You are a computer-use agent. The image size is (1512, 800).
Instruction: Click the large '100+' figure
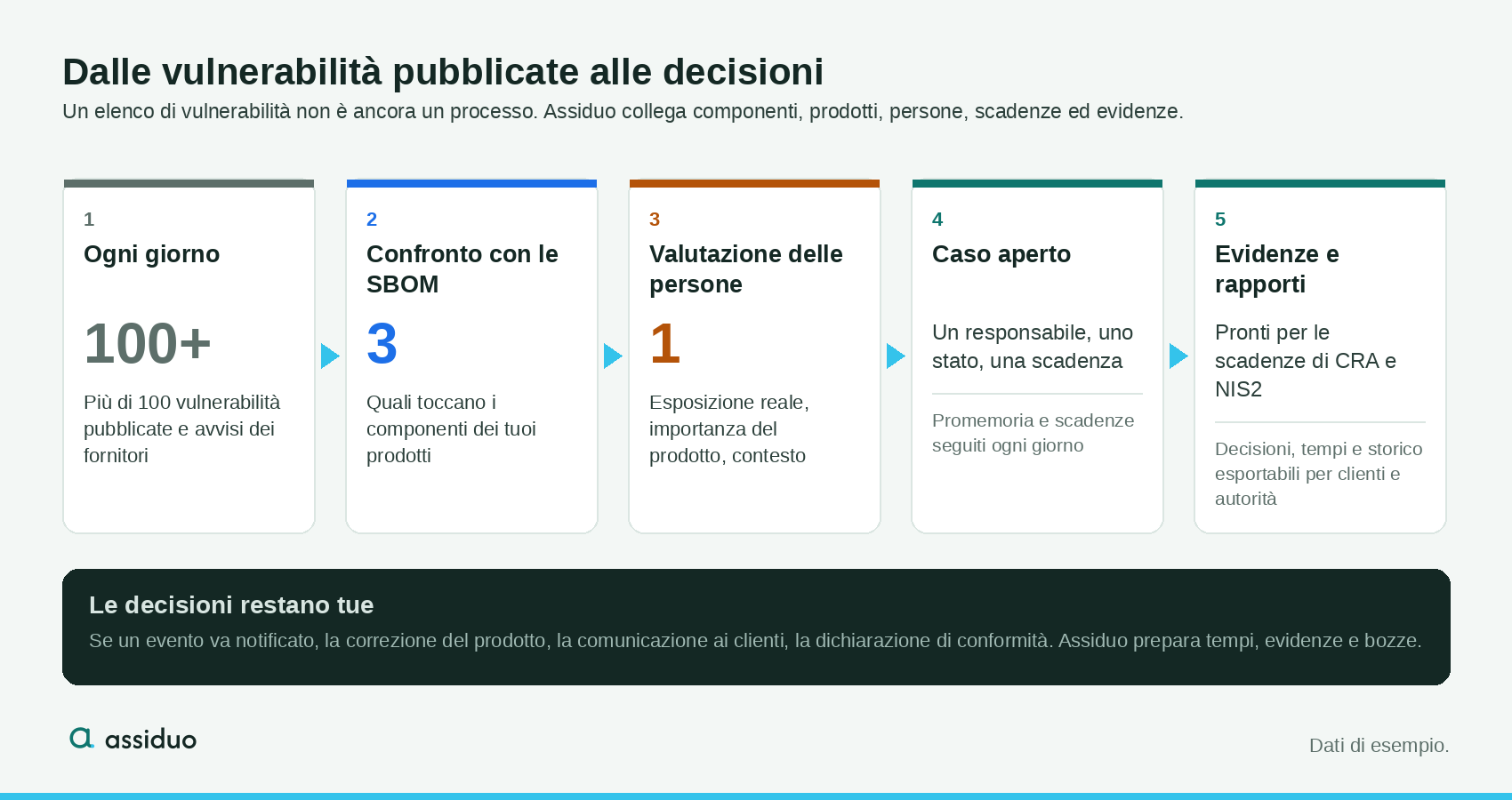coord(148,343)
